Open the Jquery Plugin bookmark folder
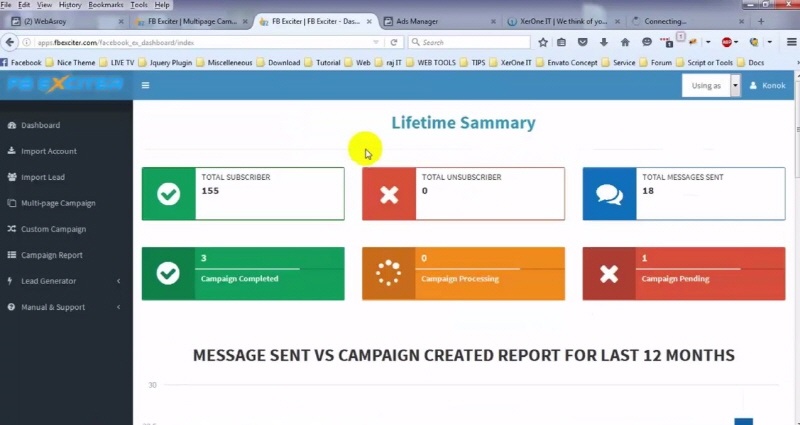Screen dimensions: 800x425 (x=165, y=63)
